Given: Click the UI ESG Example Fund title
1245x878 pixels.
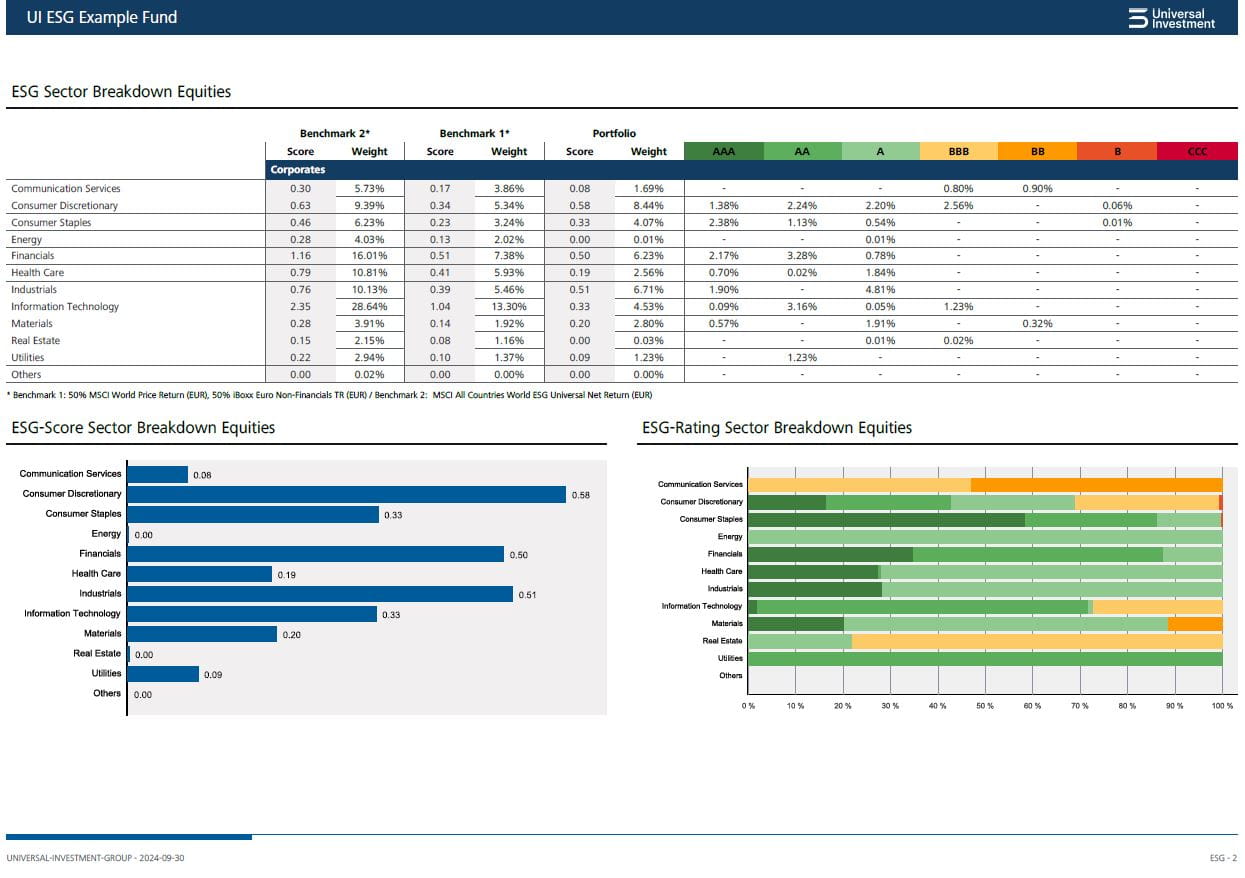Looking at the screenshot, I should [x=102, y=18].
